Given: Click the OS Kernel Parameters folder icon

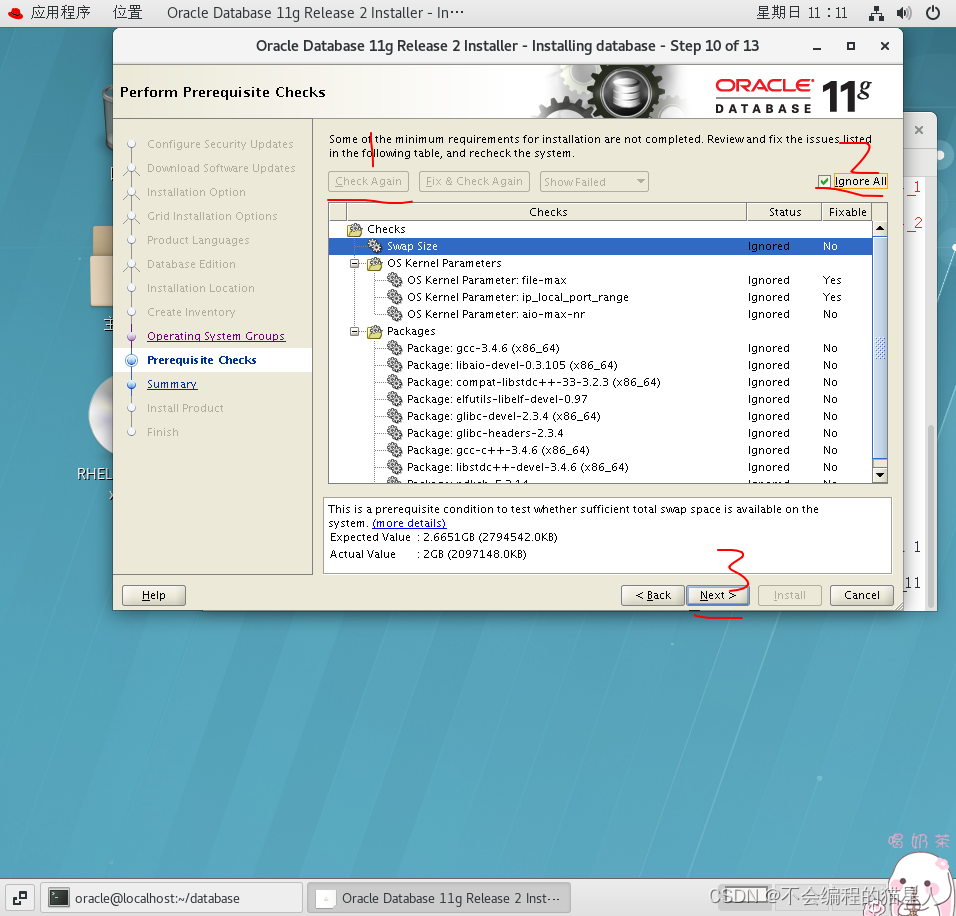Looking at the screenshot, I should 375,263.
